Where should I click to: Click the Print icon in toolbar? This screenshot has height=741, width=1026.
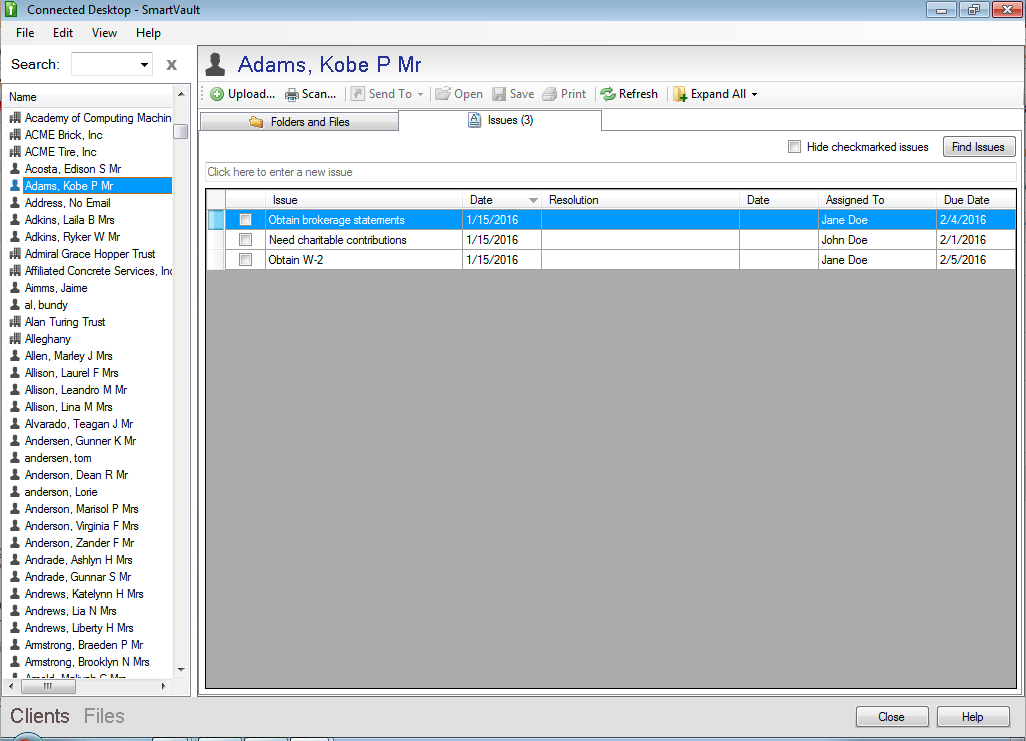(549, 94)
